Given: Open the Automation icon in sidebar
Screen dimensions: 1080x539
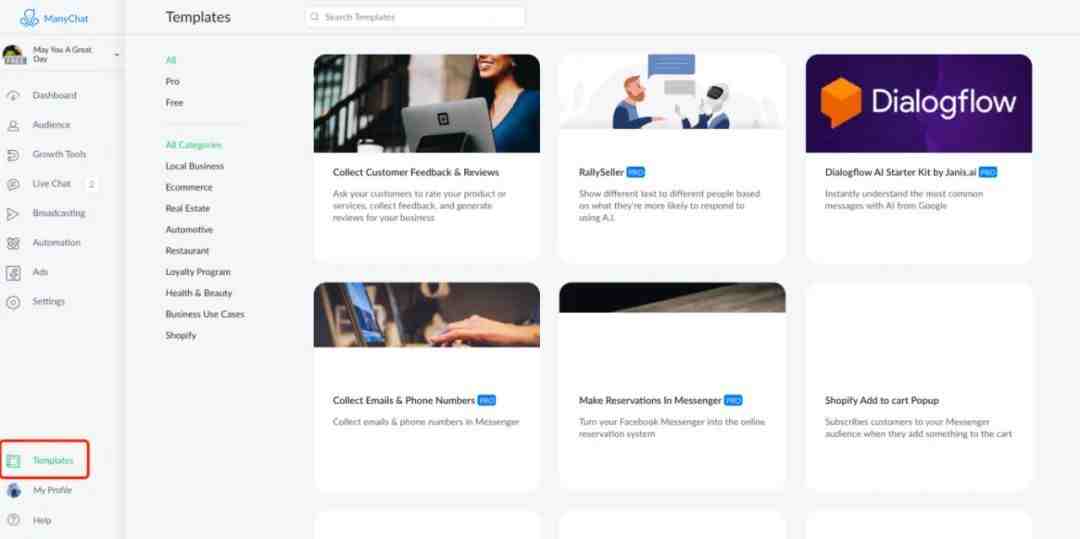Looking at the screenshot, I should coord(13,243).
